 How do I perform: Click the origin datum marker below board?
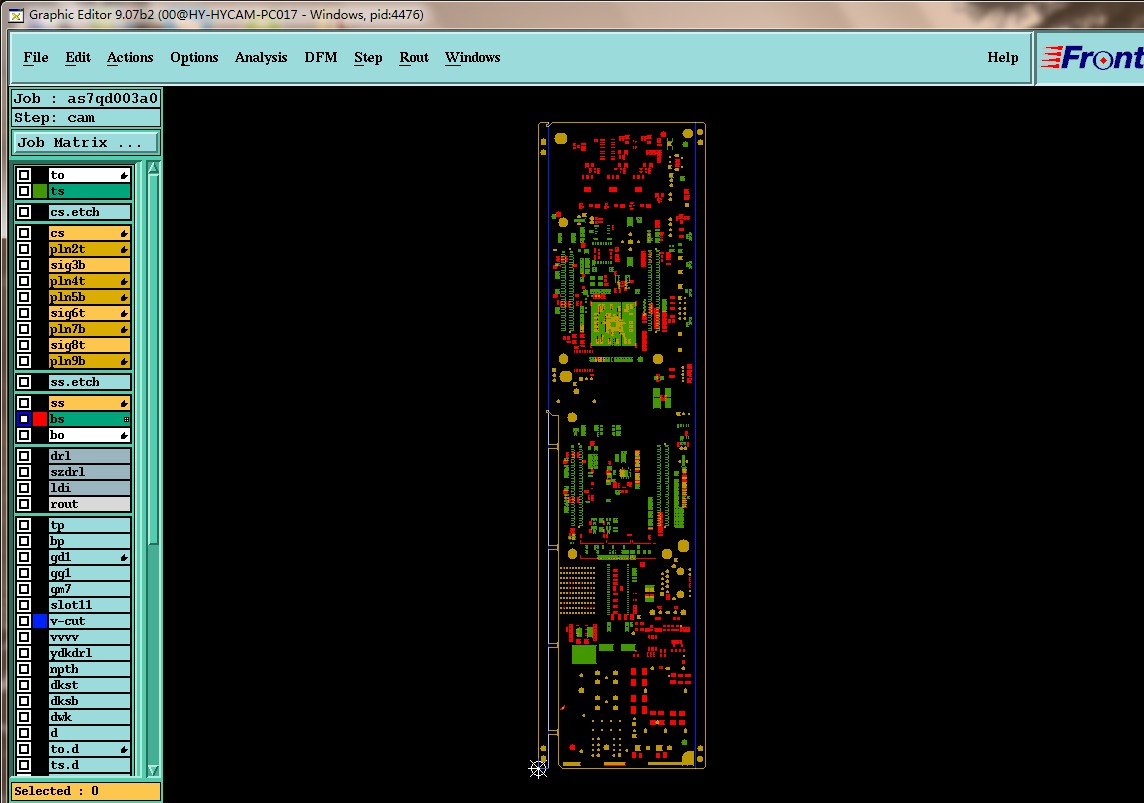point(538,769)
